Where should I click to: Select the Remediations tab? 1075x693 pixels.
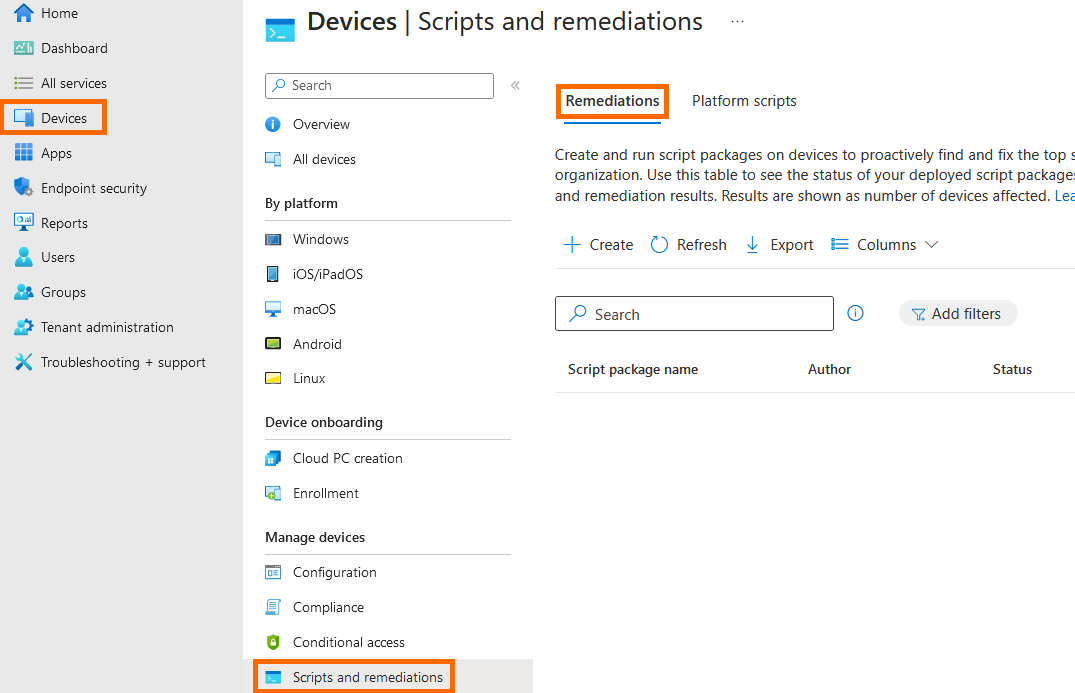point(612,100)
